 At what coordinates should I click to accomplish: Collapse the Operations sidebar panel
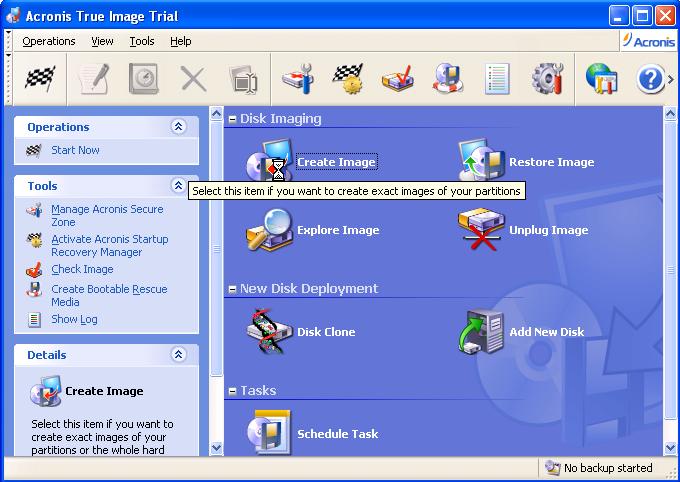coord(178,127)
